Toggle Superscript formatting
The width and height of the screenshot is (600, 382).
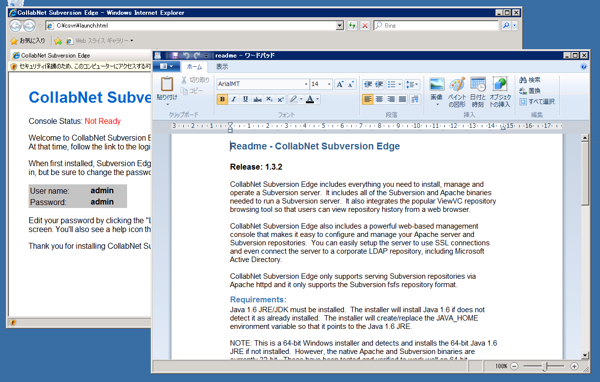280,100
